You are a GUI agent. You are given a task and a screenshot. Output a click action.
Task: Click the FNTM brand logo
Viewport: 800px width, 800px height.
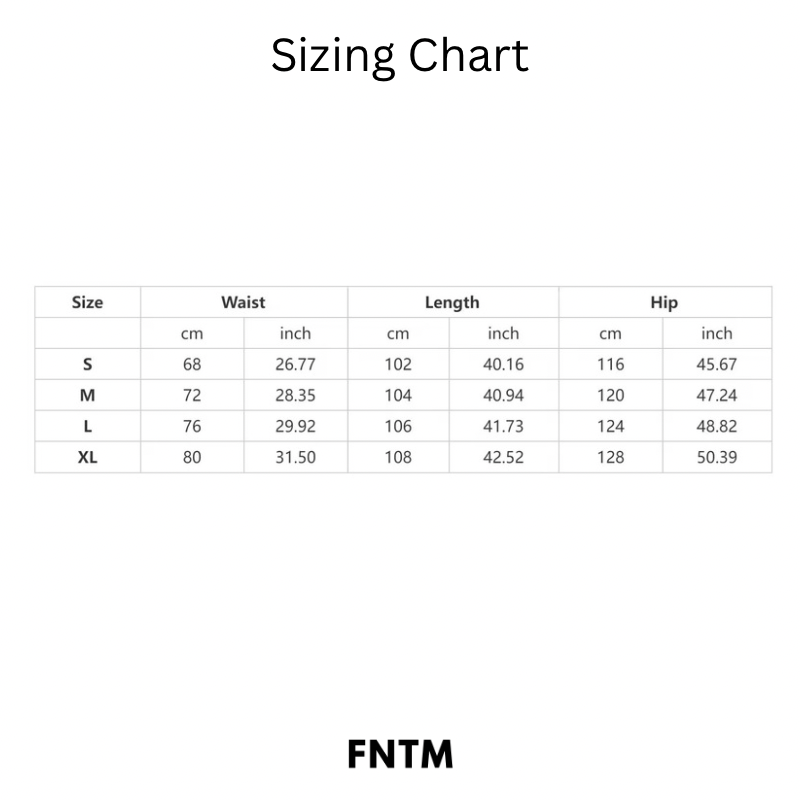[400, 754]
